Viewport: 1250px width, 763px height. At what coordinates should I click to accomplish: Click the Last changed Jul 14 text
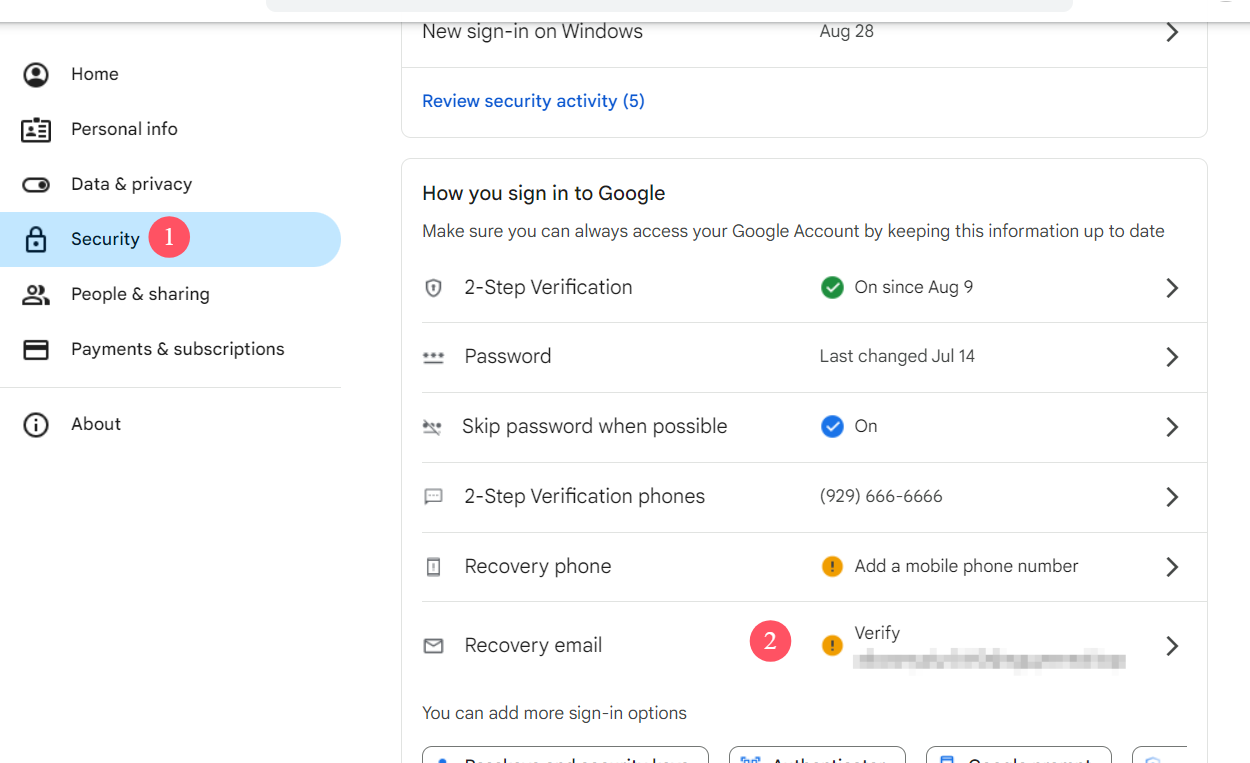pos(897,357)
